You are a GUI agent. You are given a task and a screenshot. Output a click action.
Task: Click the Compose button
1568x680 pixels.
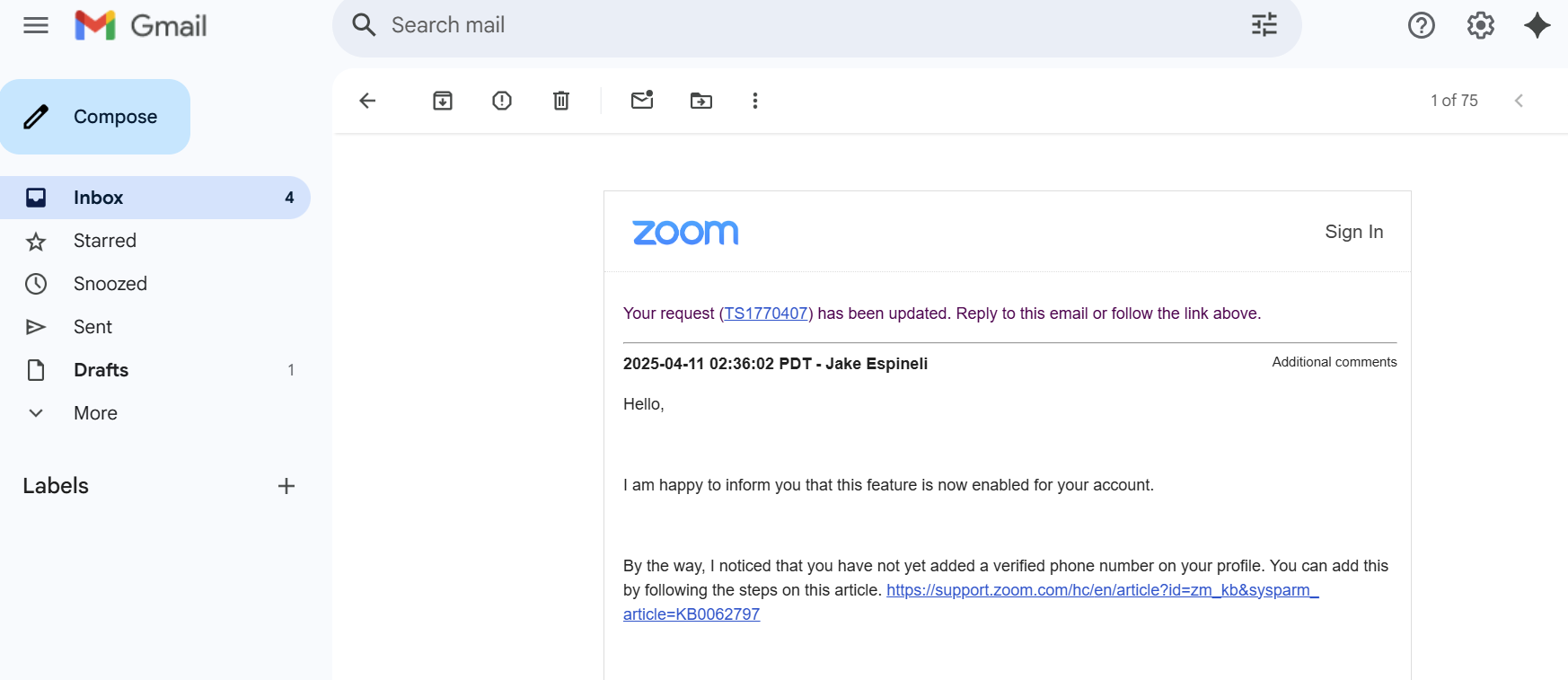95,117
